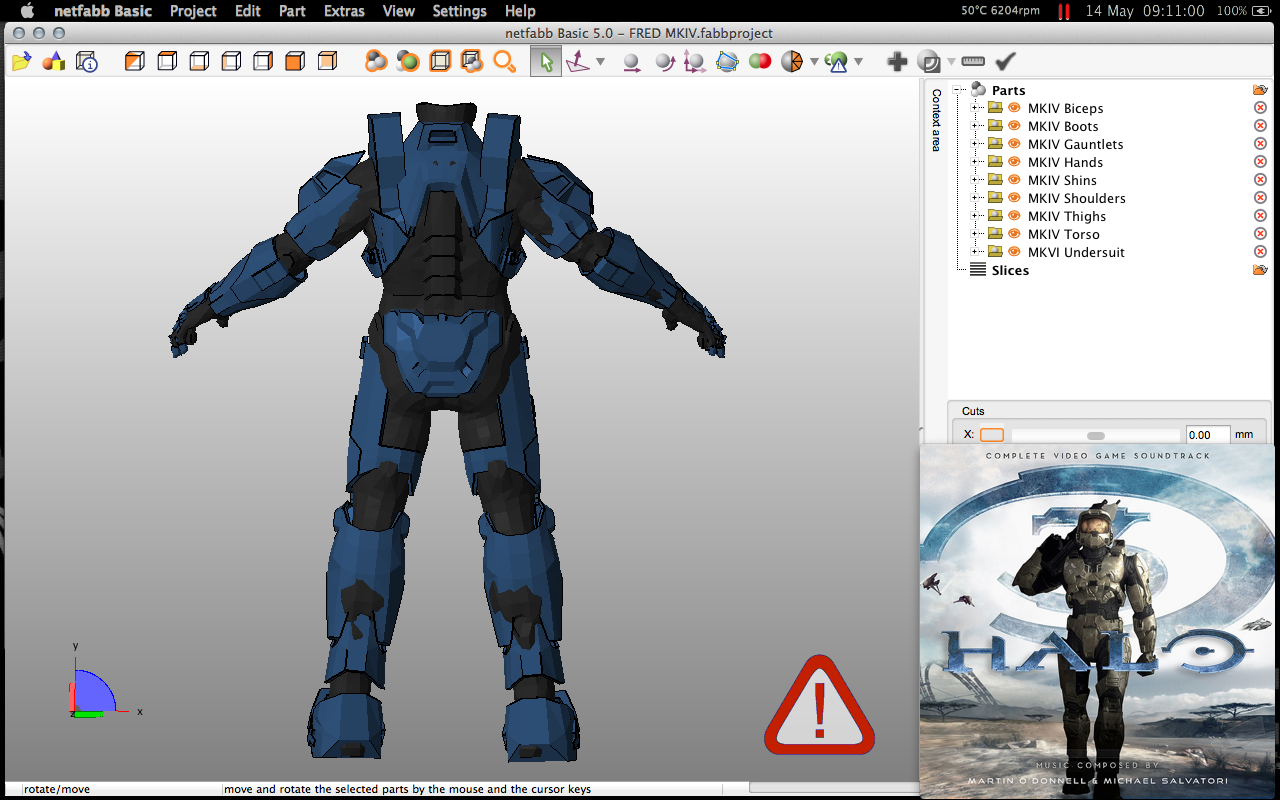This screenshot has width=1280, height=800.
Task: Click the X cut value input field
Action: [1206, 435]
